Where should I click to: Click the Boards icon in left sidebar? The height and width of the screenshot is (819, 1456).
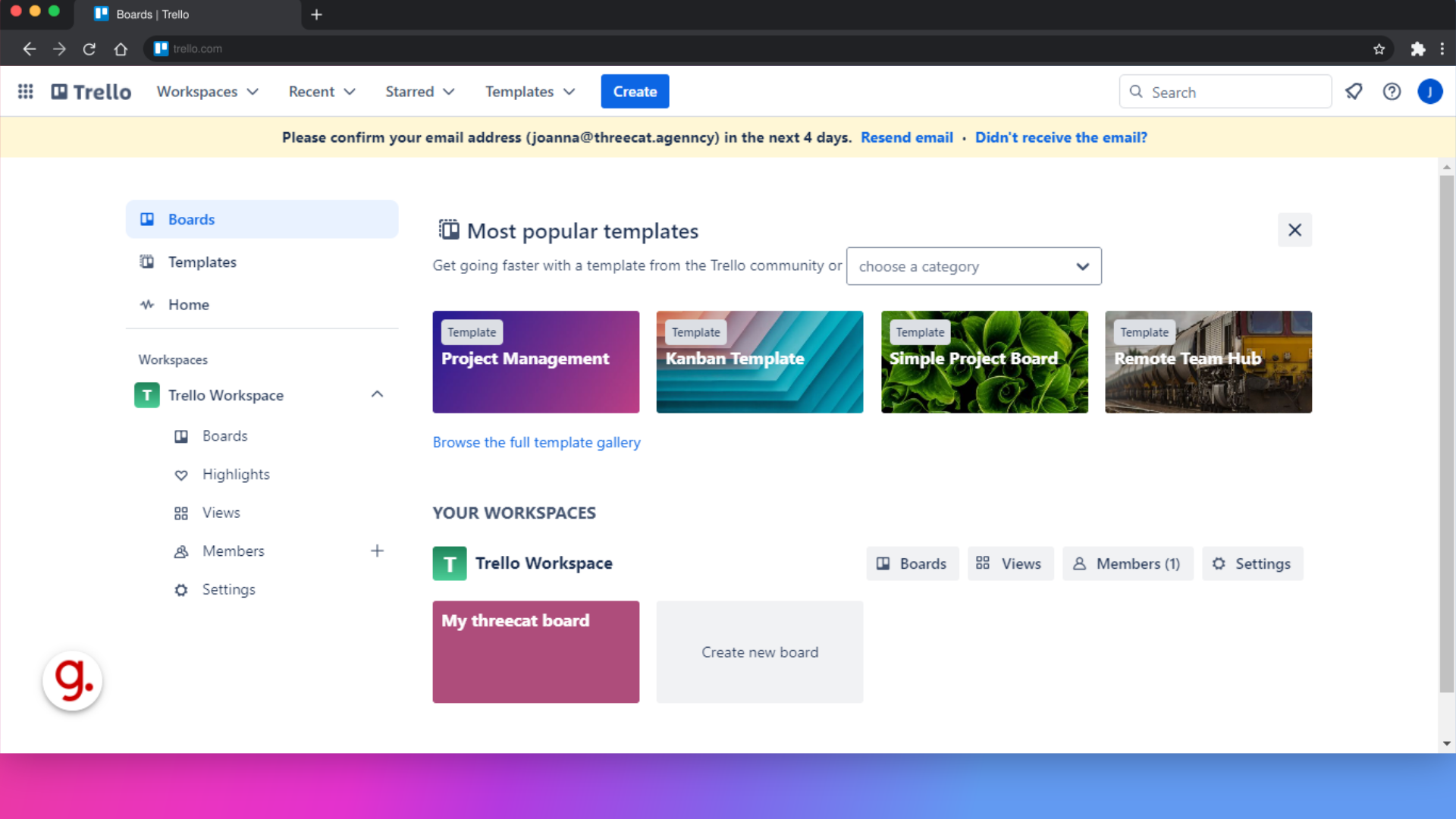[147, 219]
